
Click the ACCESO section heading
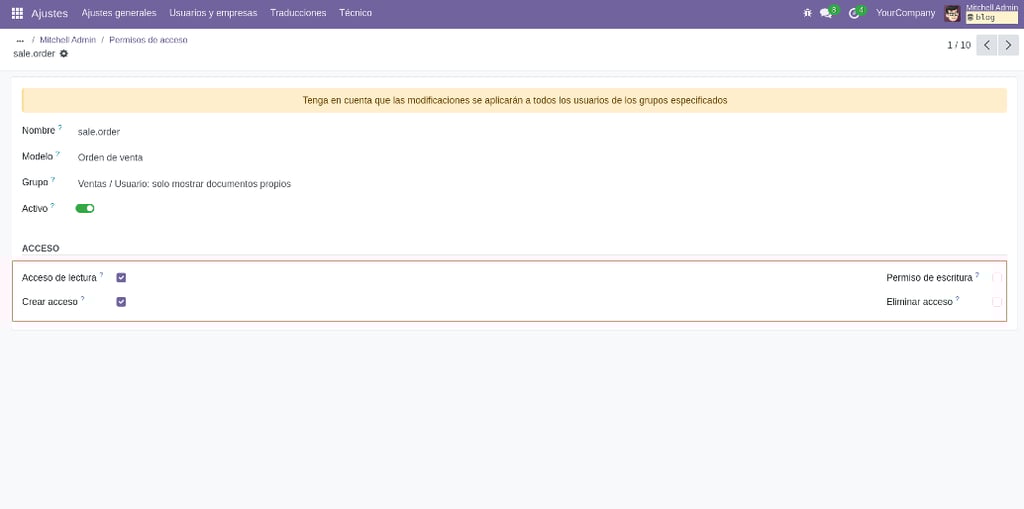coord(40,248)
